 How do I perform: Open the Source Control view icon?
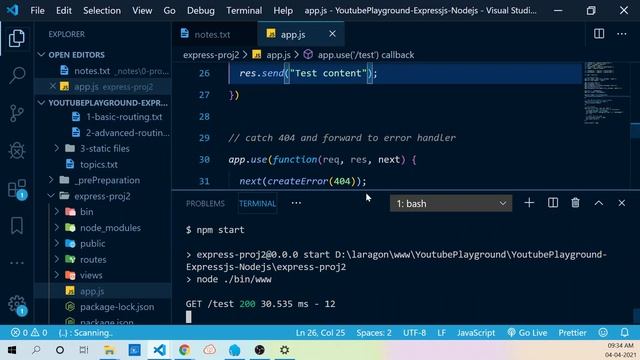(17, 113)
